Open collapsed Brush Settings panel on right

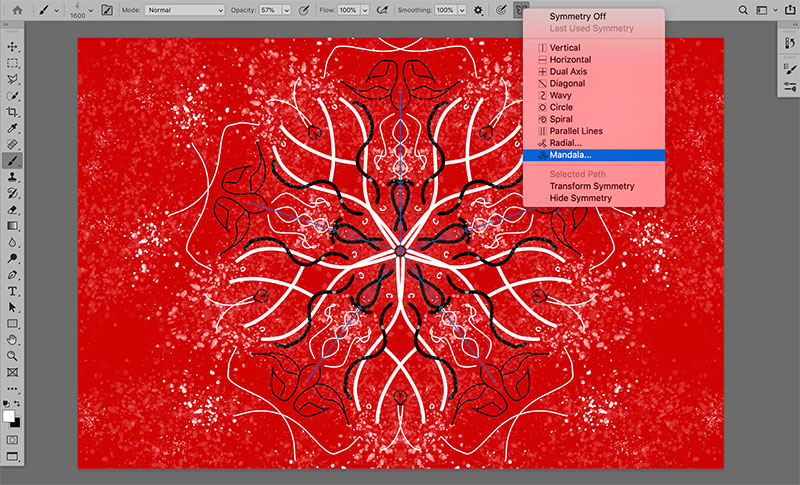coord(789,69)
